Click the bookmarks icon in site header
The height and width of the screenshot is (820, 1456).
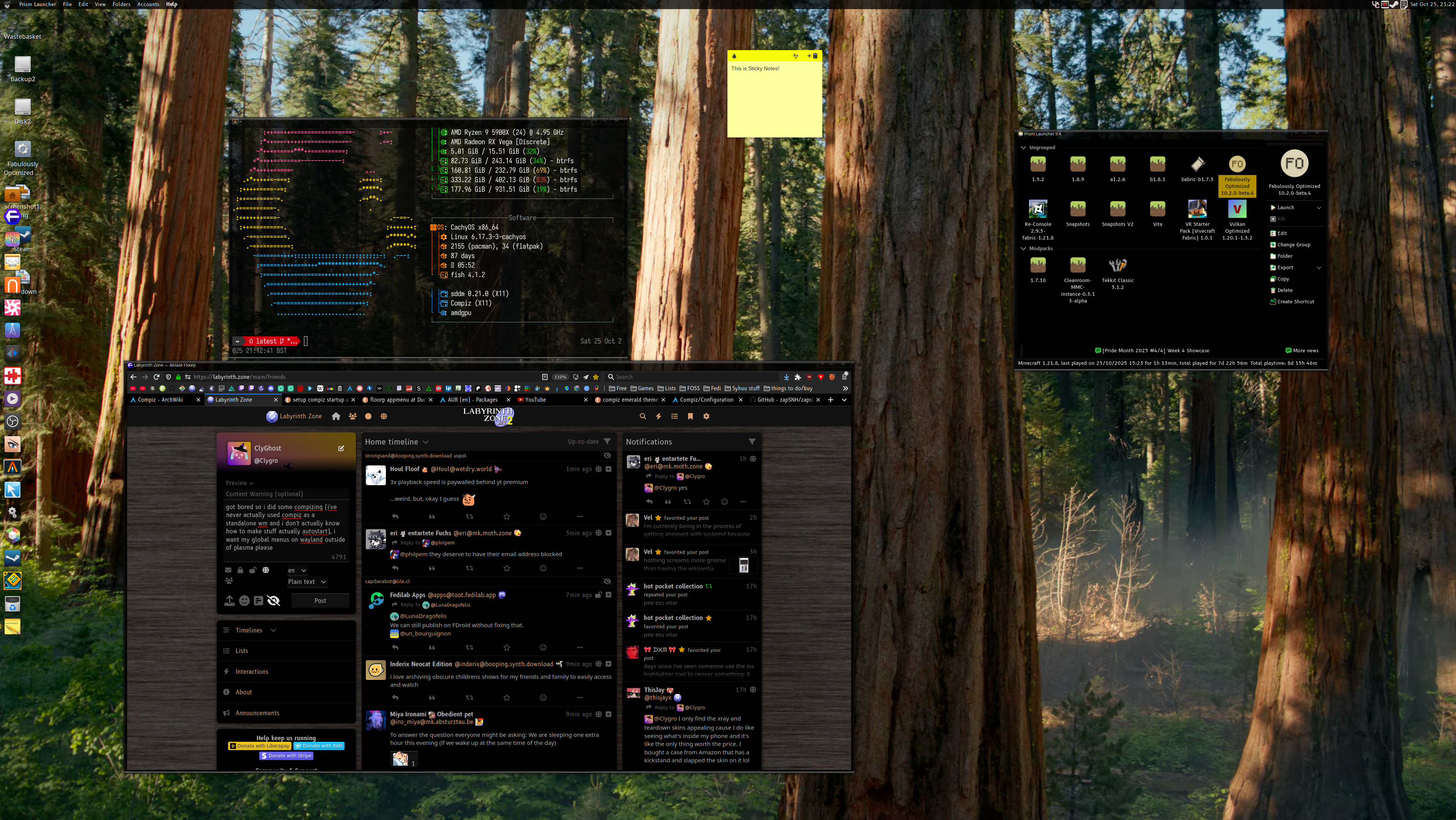pyautogui.click(x=690, y=416)
